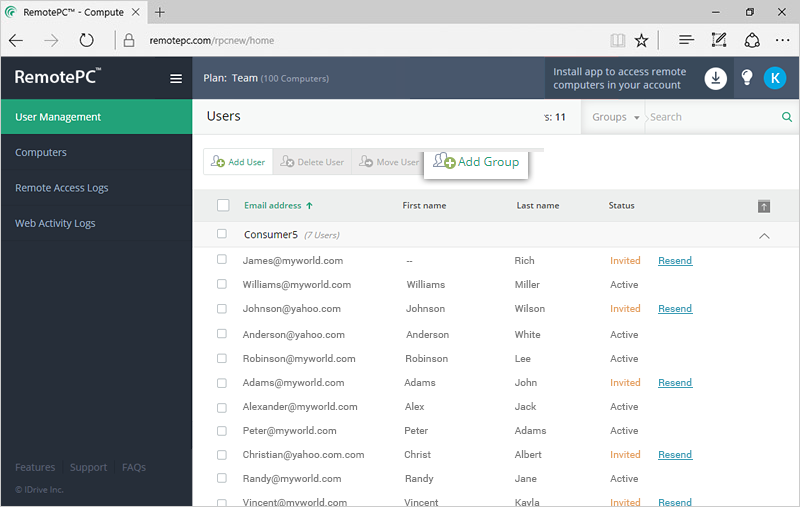Tick checkbox for Williams@myworld.com
The height and width of the screenshot is (507, 800).
coord(221,284)
